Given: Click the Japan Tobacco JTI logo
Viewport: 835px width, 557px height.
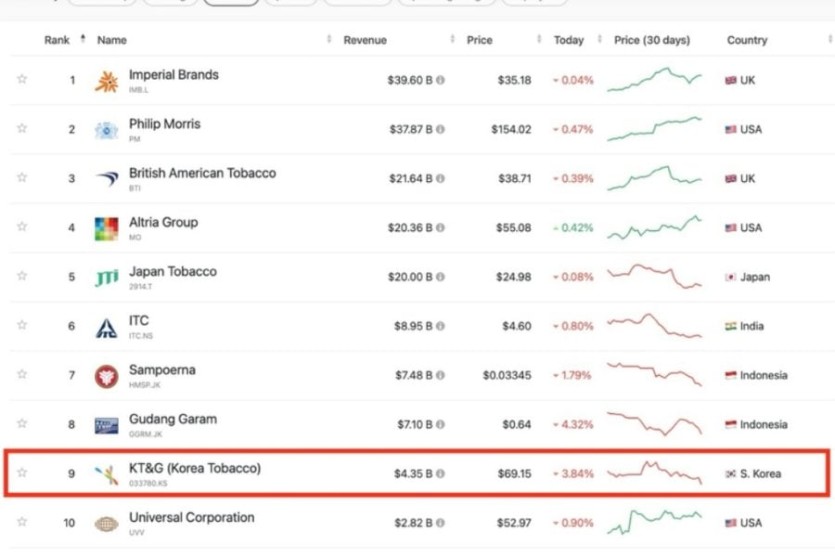Looking at the screenshot, I should tap(106, 277).
